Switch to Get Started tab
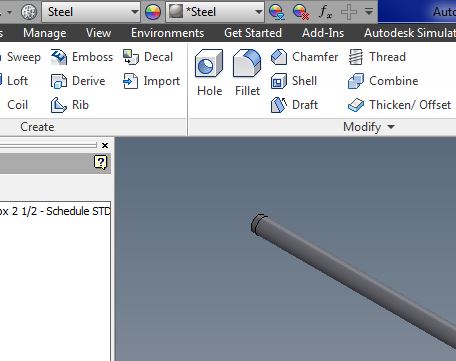 coord(253,33)
